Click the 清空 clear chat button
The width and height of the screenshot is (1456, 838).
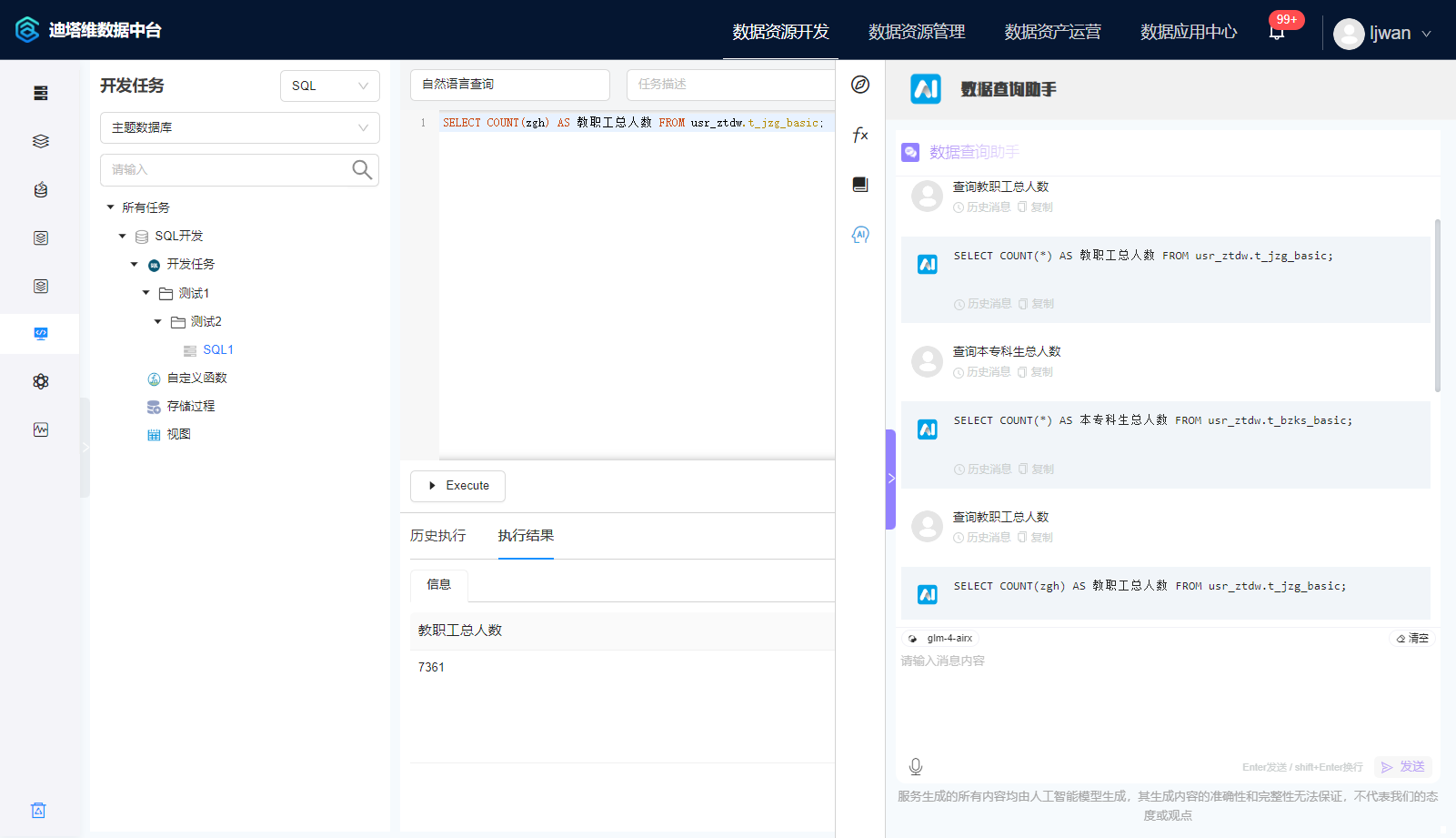point(1412,639)
